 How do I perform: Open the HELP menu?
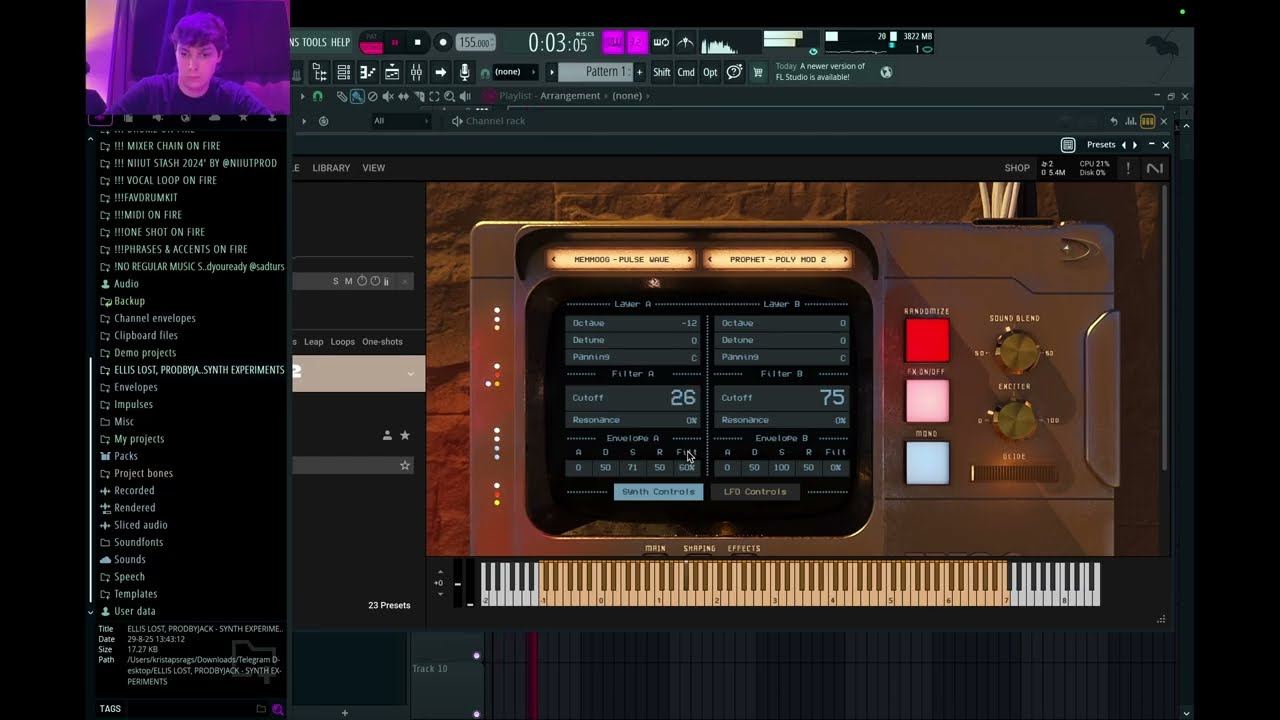[341, 42]
